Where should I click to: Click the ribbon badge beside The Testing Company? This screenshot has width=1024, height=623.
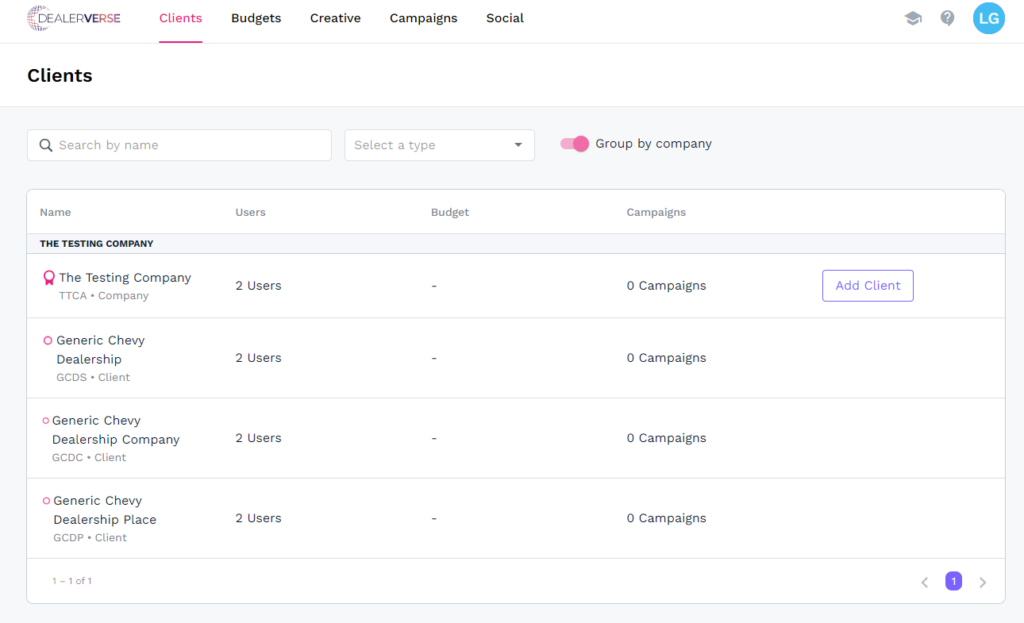click(48, 278)
